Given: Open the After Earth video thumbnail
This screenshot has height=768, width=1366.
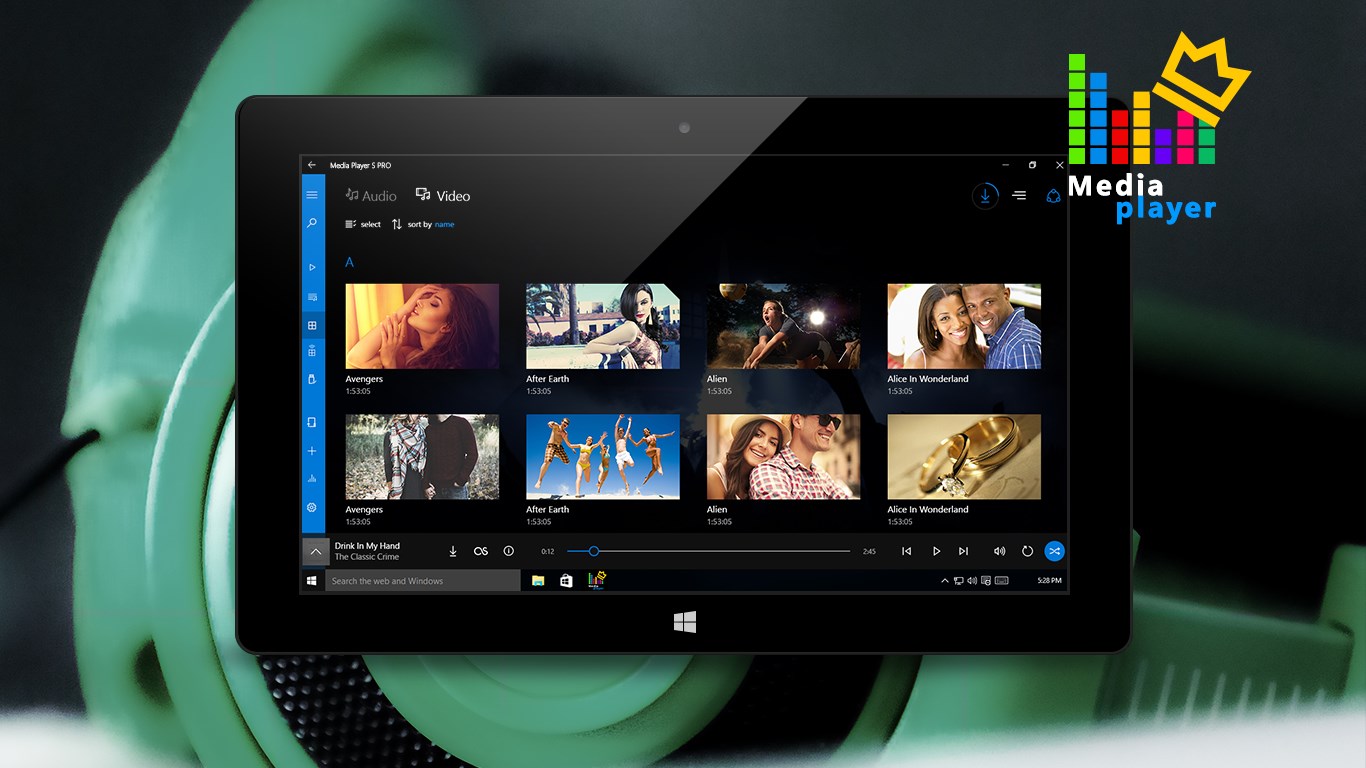Looking at the screenshot, I should [x=602, y=325].
